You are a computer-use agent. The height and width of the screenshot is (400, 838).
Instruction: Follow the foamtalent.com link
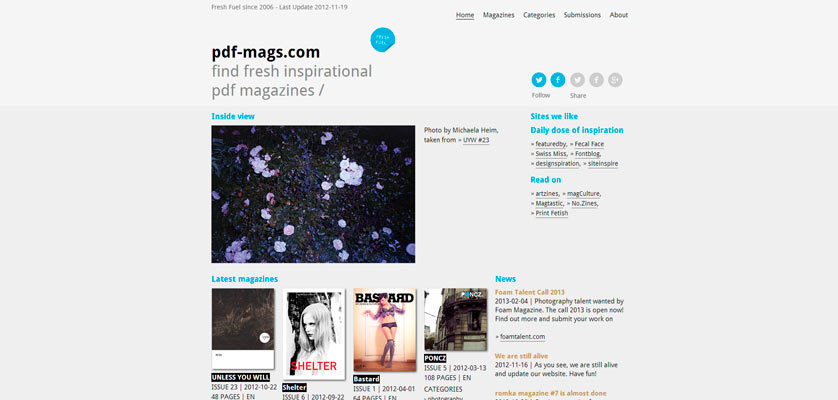(x=523, y=337)
